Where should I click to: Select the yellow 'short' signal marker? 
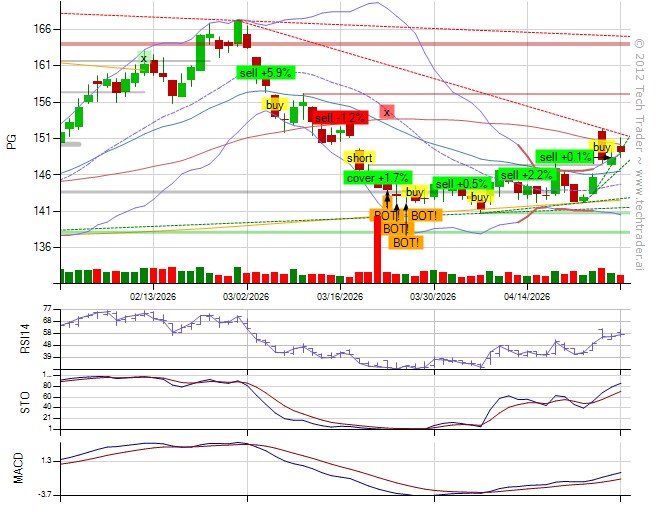point(359,158)
